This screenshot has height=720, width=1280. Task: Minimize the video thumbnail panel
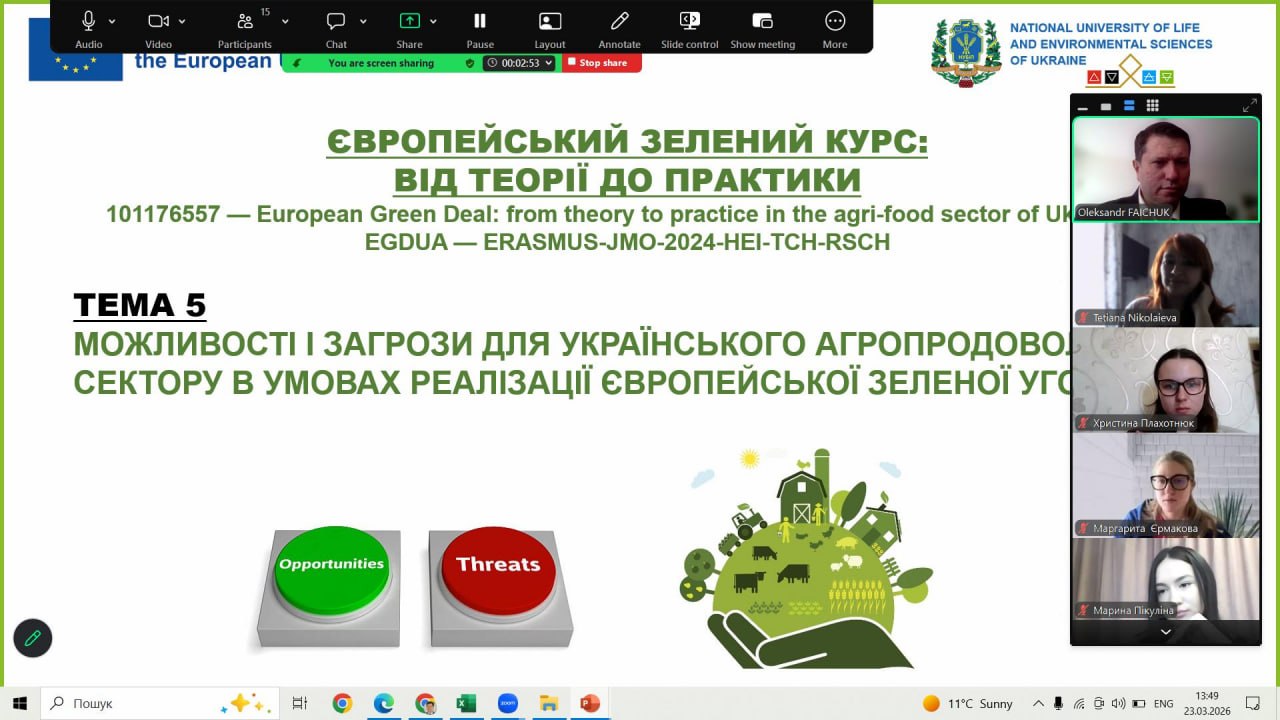tap(1083, 106)
